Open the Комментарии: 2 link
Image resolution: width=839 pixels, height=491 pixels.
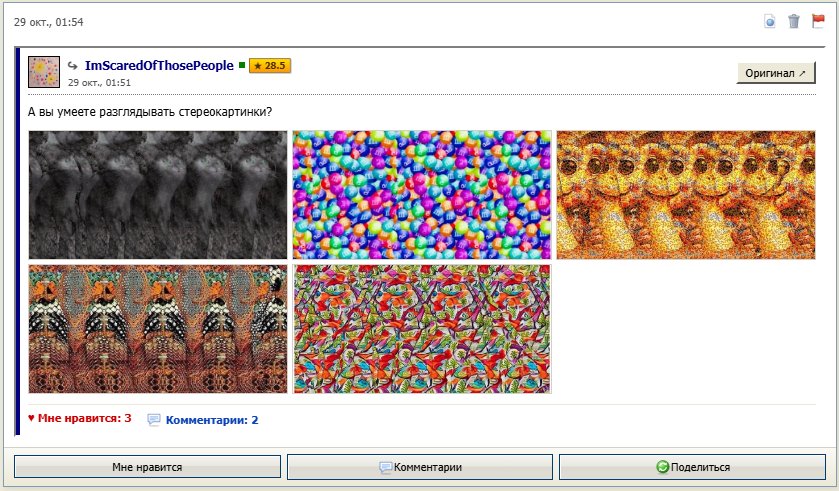click(x=212, y=420)
